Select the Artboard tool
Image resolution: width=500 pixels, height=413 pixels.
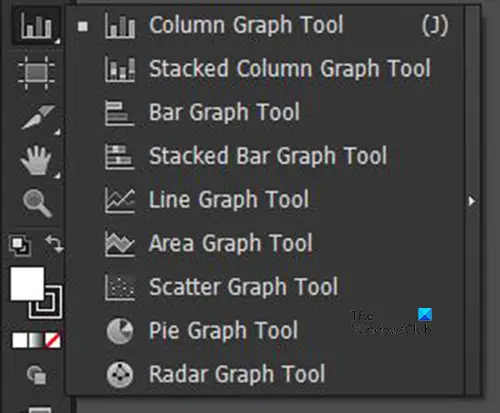[36, 72]
